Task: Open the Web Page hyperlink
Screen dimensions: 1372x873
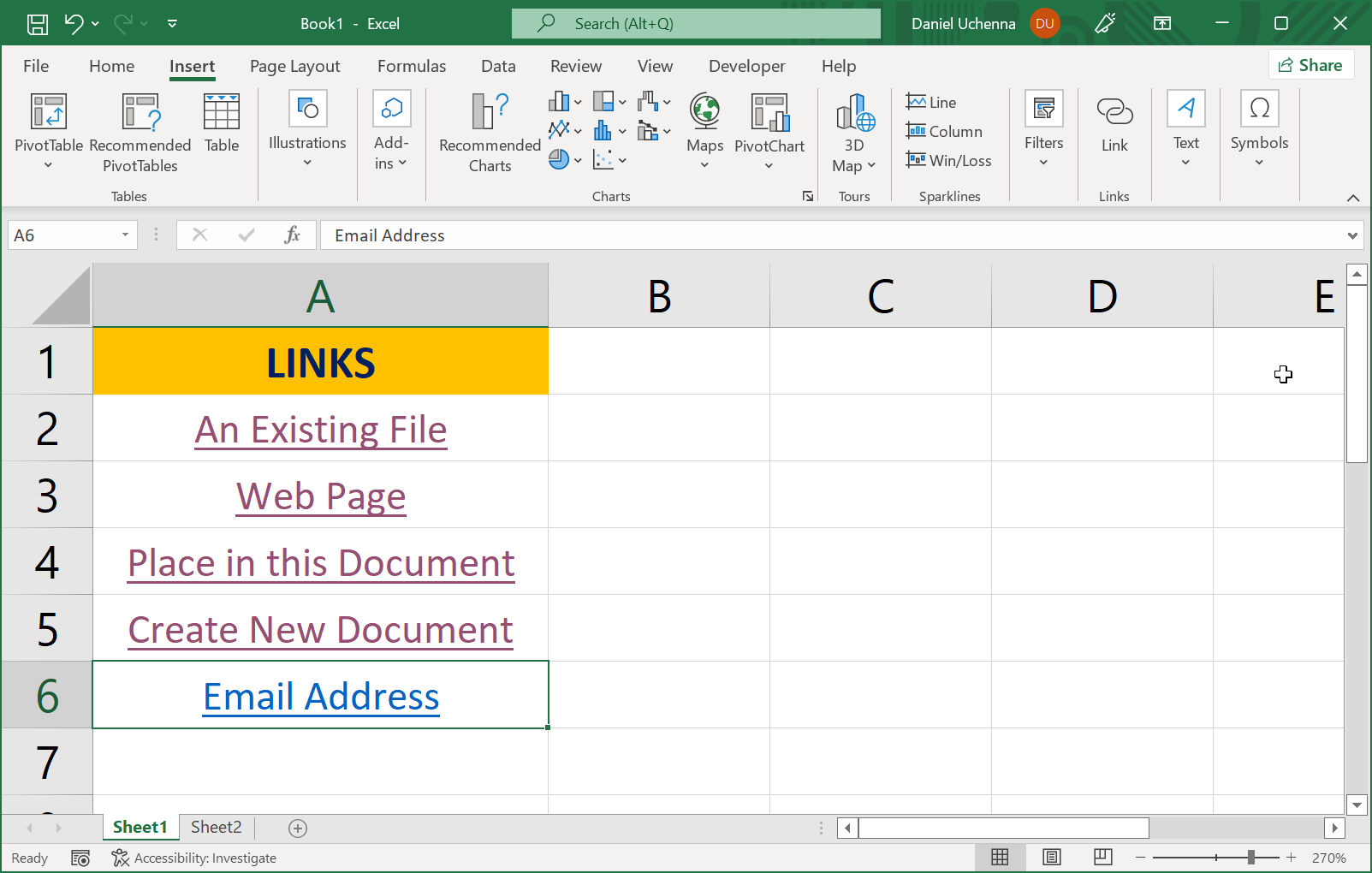Action: point(320,496)
